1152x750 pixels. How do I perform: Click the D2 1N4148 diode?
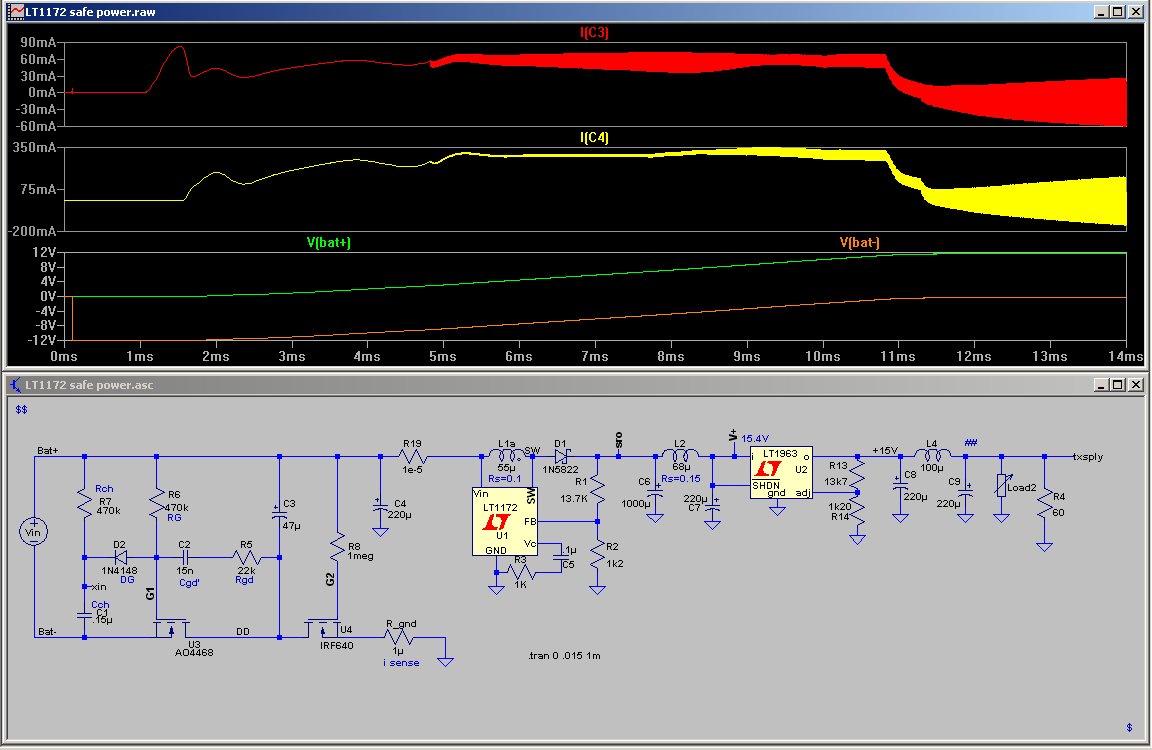[120, 558]
